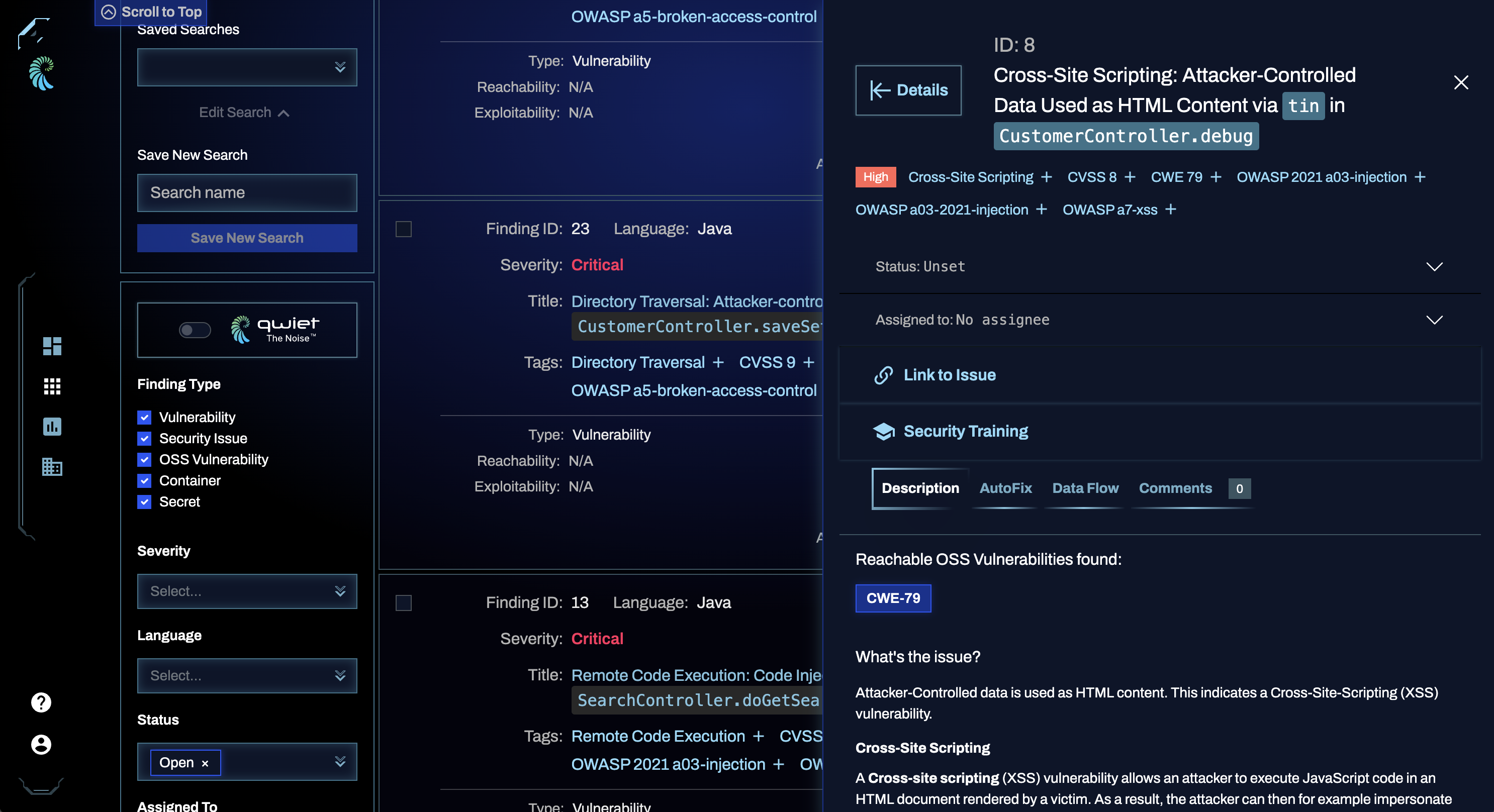Screen dimensions: 1494x812
Task: Click the CWE-79 reachable vulnerability tag
Action: (893, 597)
